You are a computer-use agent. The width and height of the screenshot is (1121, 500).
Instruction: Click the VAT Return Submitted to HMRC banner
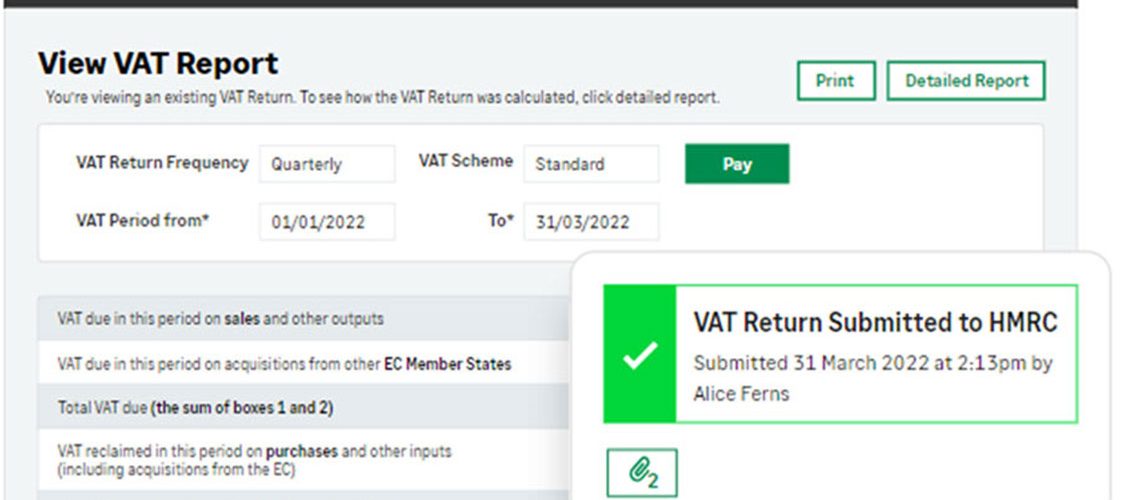coord(841,354)
